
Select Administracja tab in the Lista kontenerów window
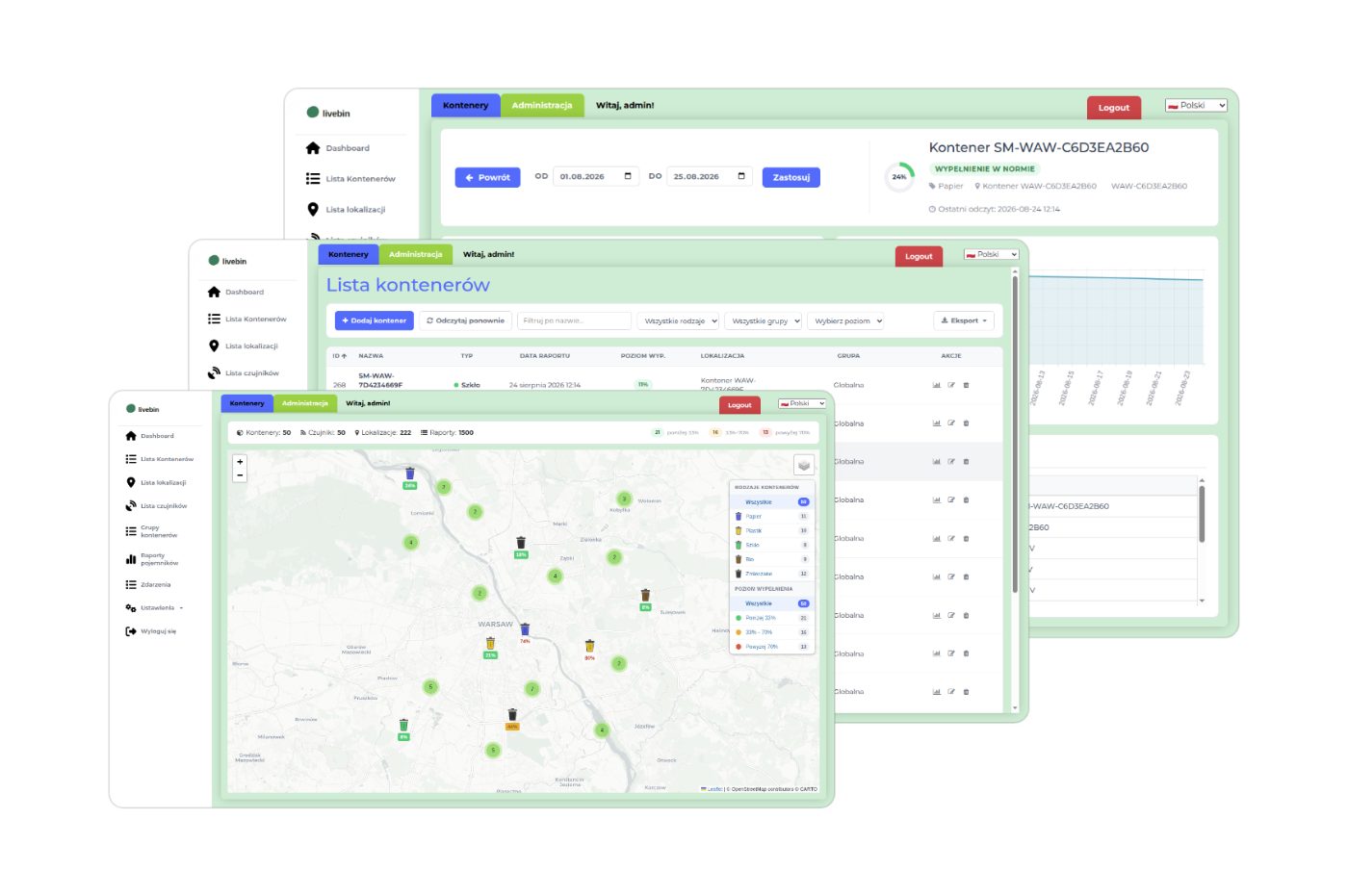416,254
